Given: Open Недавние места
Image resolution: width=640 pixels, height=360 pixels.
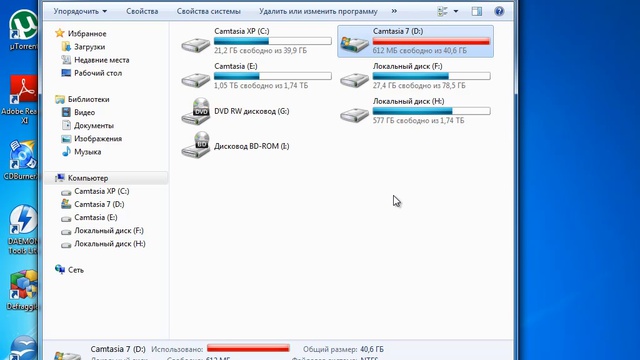Looking at the screenshot, I should tap(102, 60).
